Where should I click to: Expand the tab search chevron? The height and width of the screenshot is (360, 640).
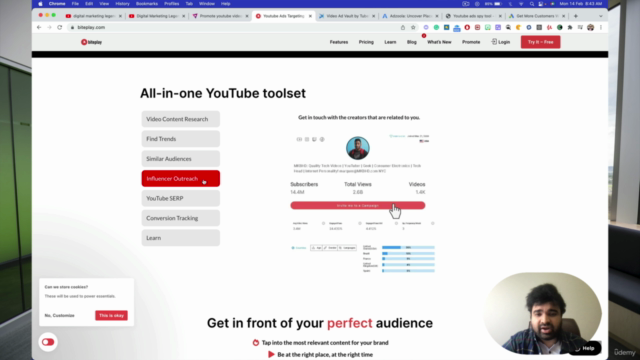point(600,16)
